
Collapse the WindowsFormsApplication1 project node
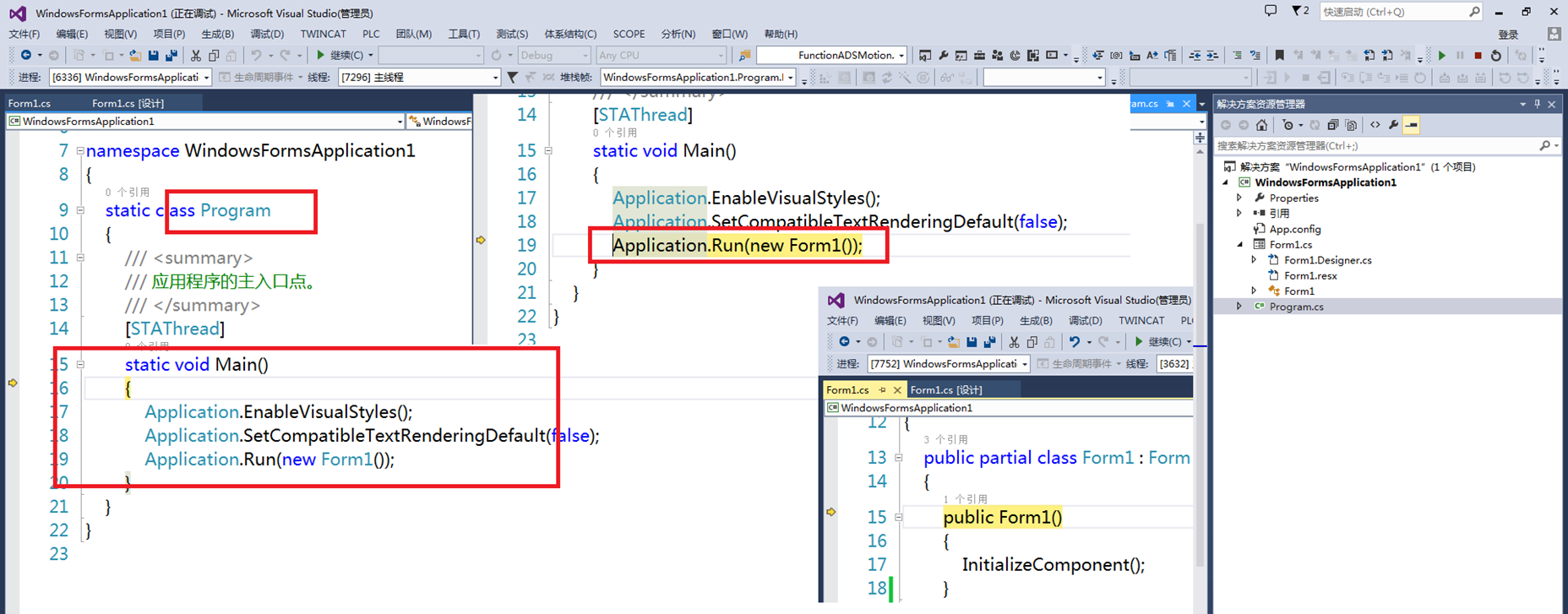(x=1226, y=182)
